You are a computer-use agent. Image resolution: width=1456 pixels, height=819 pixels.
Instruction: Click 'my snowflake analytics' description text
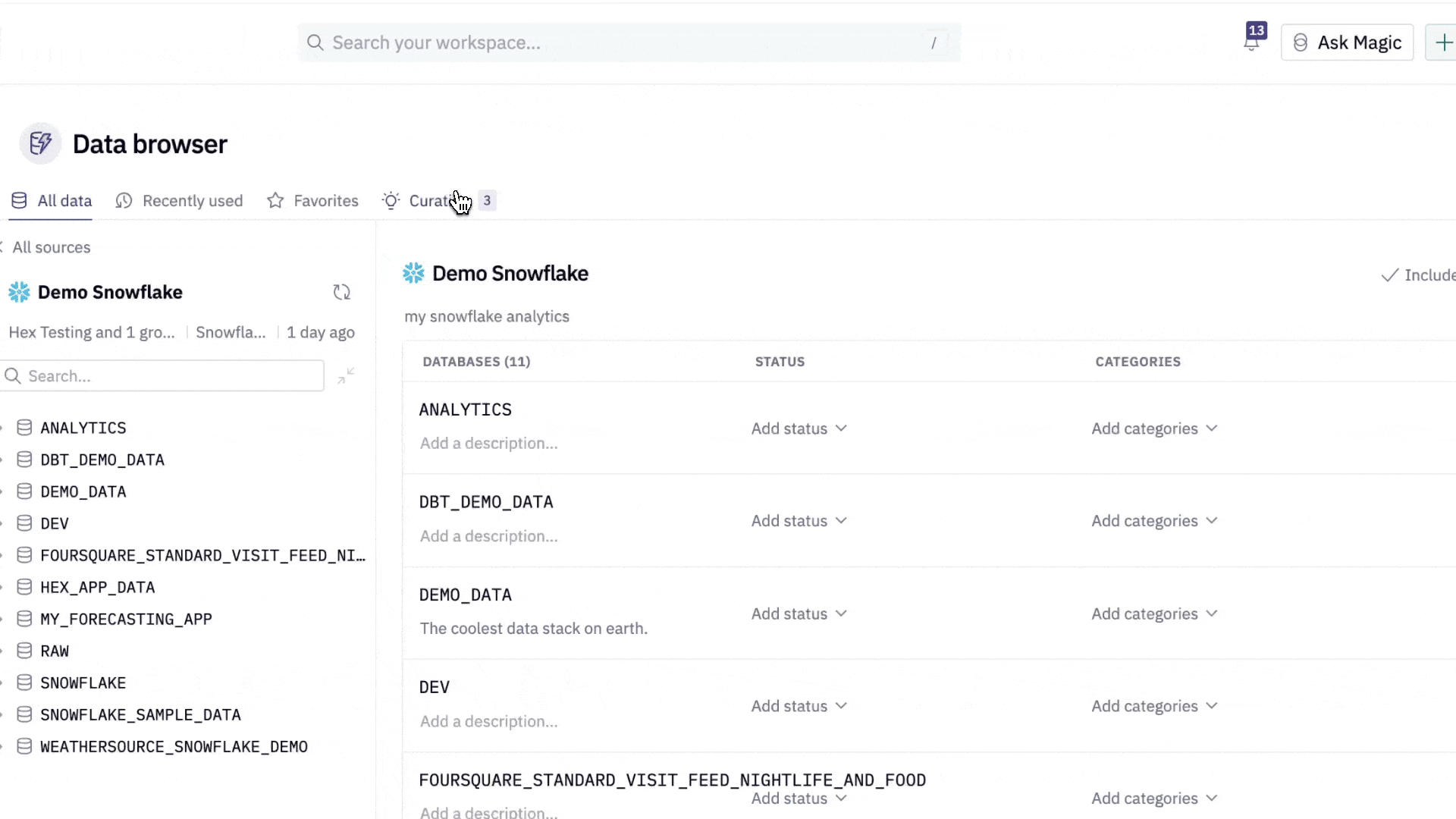(487, 316)
